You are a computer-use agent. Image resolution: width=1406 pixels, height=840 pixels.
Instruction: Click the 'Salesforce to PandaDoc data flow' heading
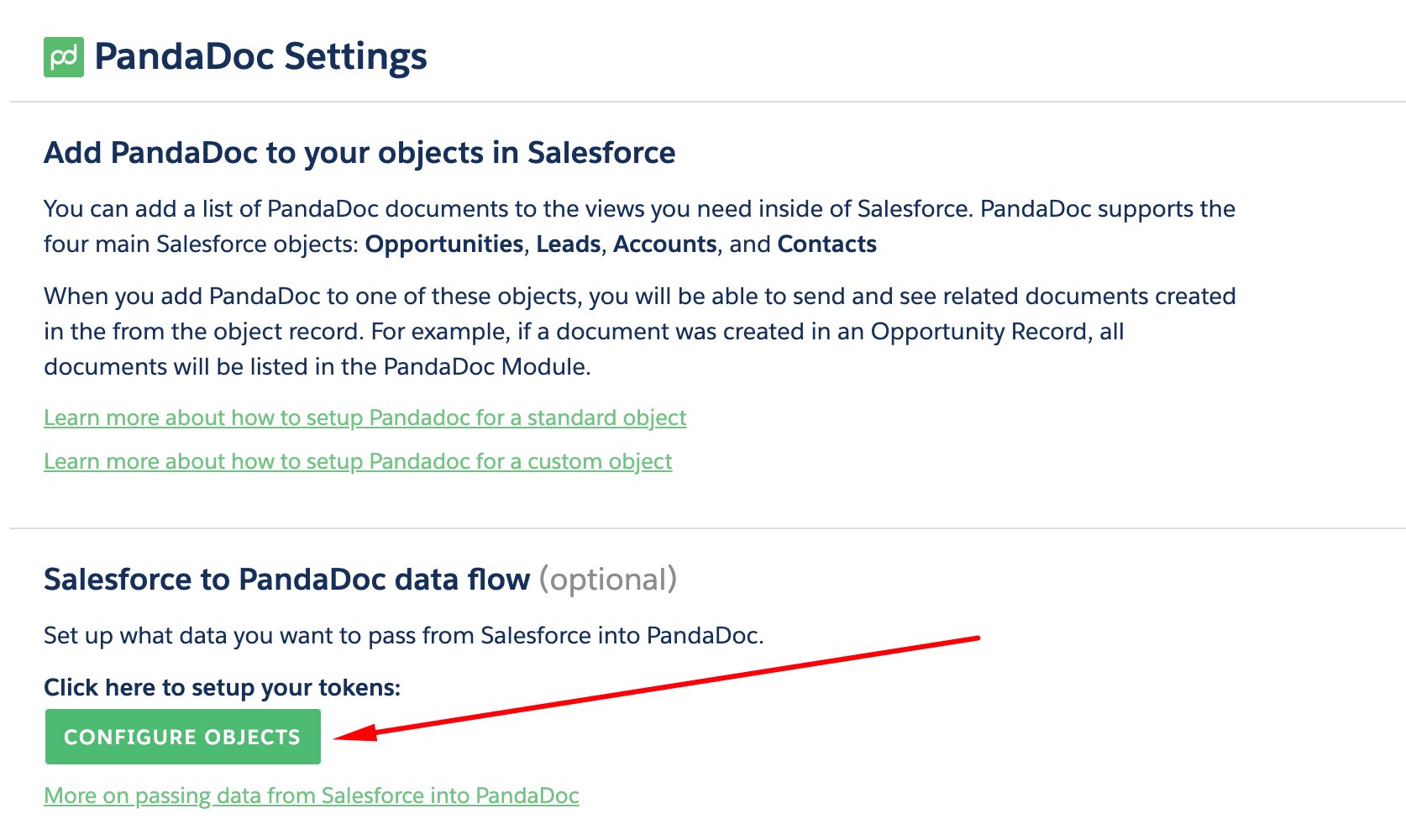coord(287,580)
